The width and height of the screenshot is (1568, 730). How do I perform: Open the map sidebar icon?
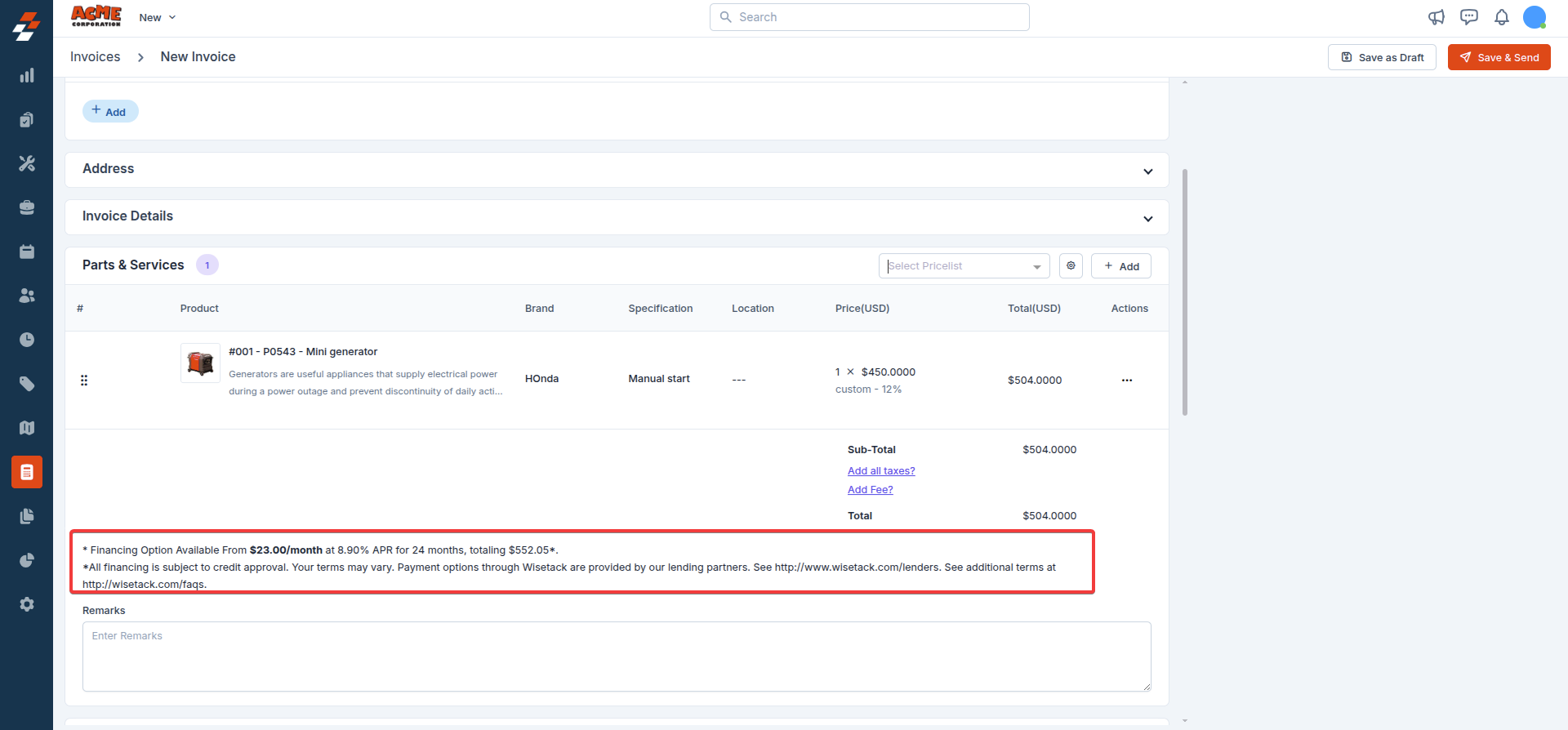27,428
